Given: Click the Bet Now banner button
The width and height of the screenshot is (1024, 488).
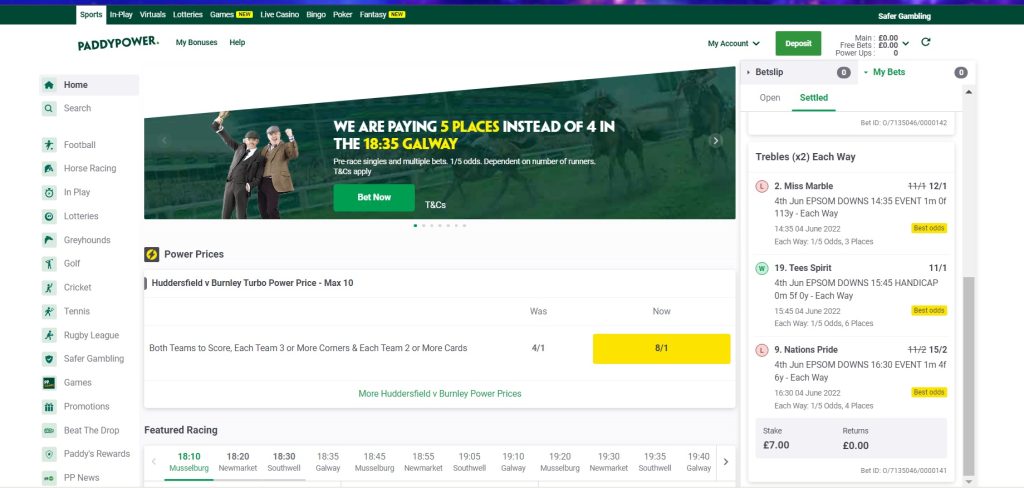Looking at the screenshot, I should tap(374, 197).
